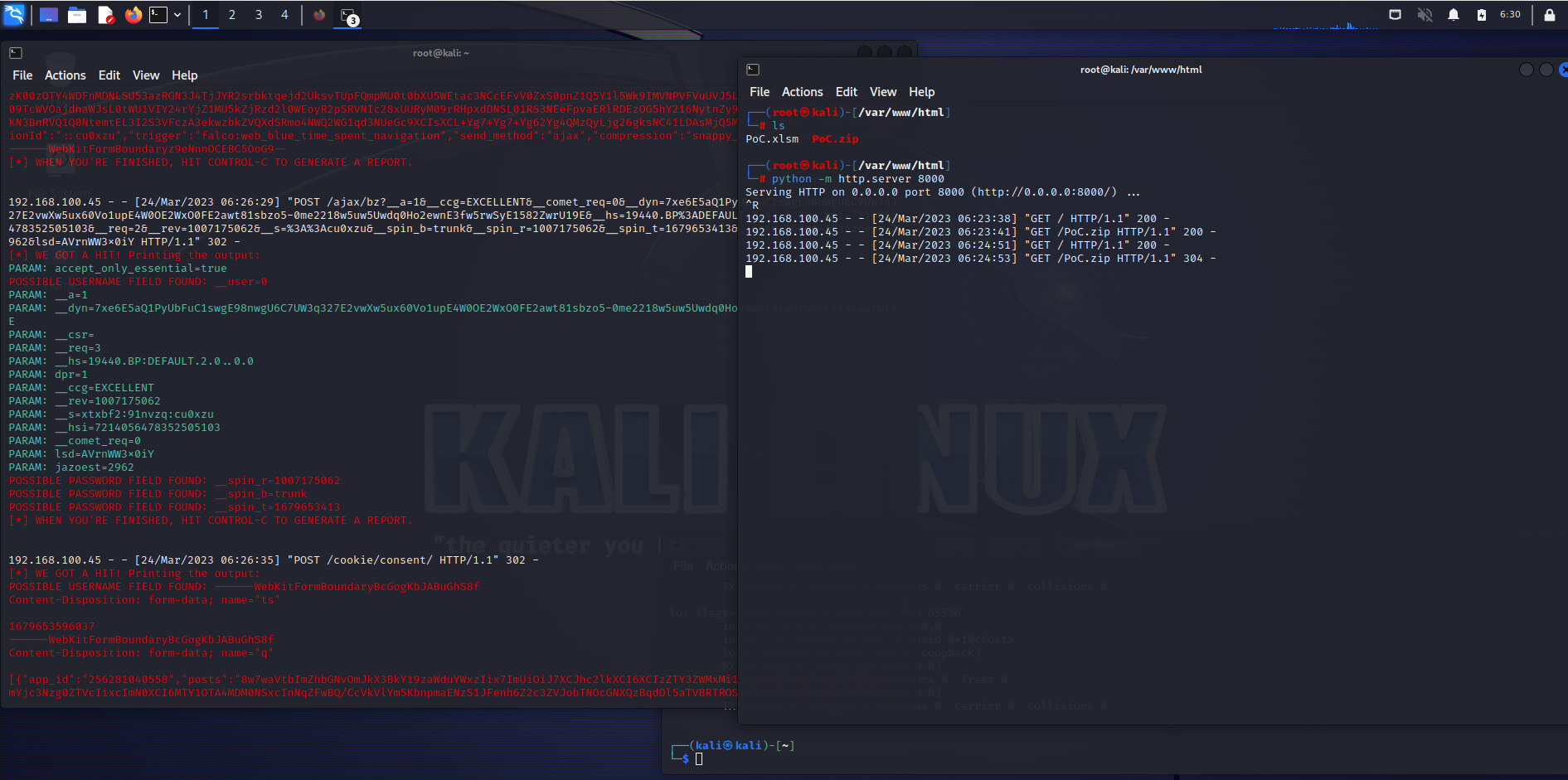Click the root@kali: ~ title bar text
Viewport: 1568px width, 780px height.
(441, 53)
